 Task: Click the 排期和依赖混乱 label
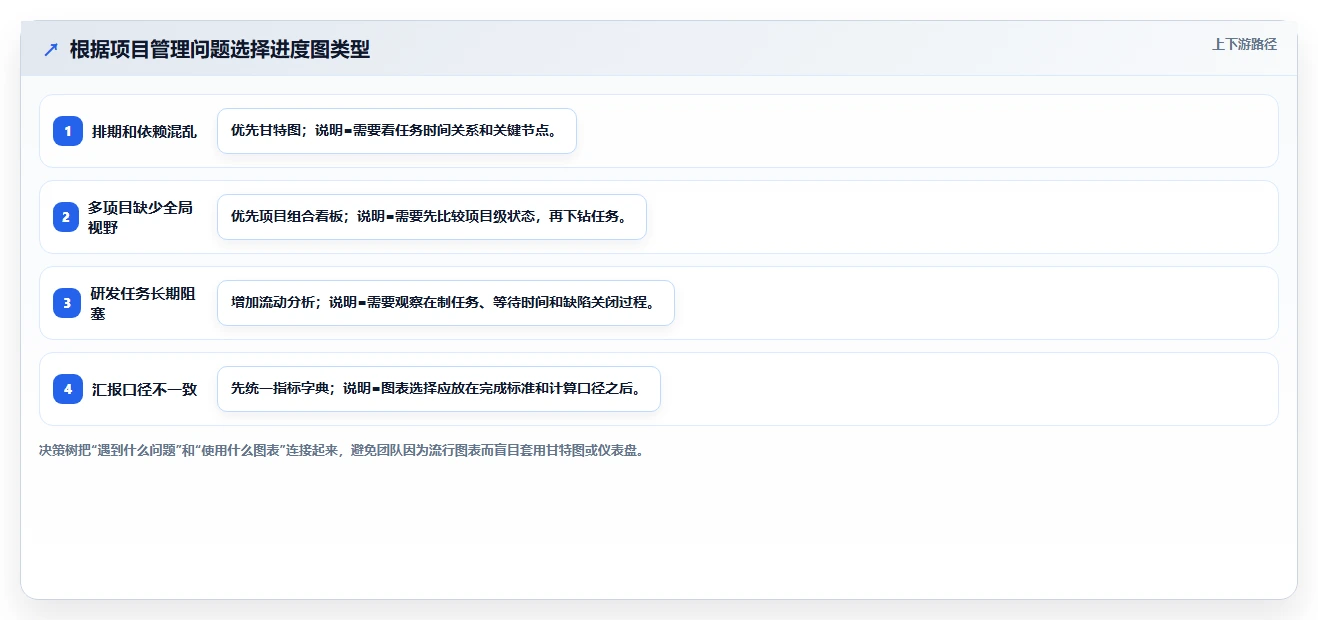(x=144, y=131)
